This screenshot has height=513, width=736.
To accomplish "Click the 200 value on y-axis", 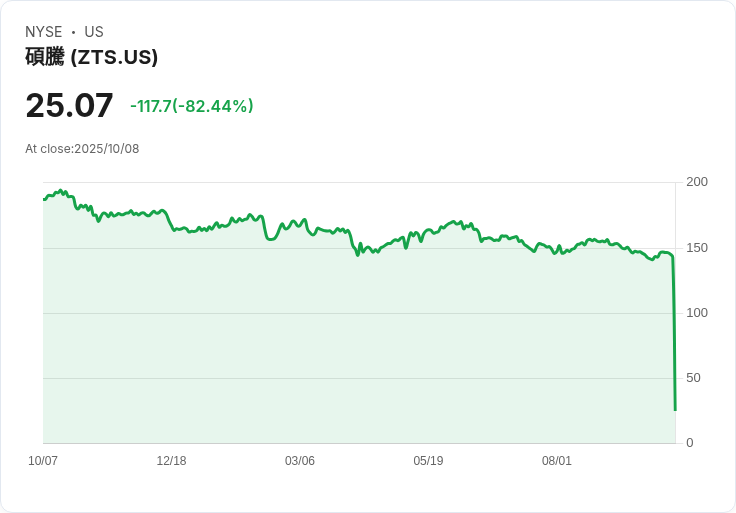I will [x=697, y=182].
